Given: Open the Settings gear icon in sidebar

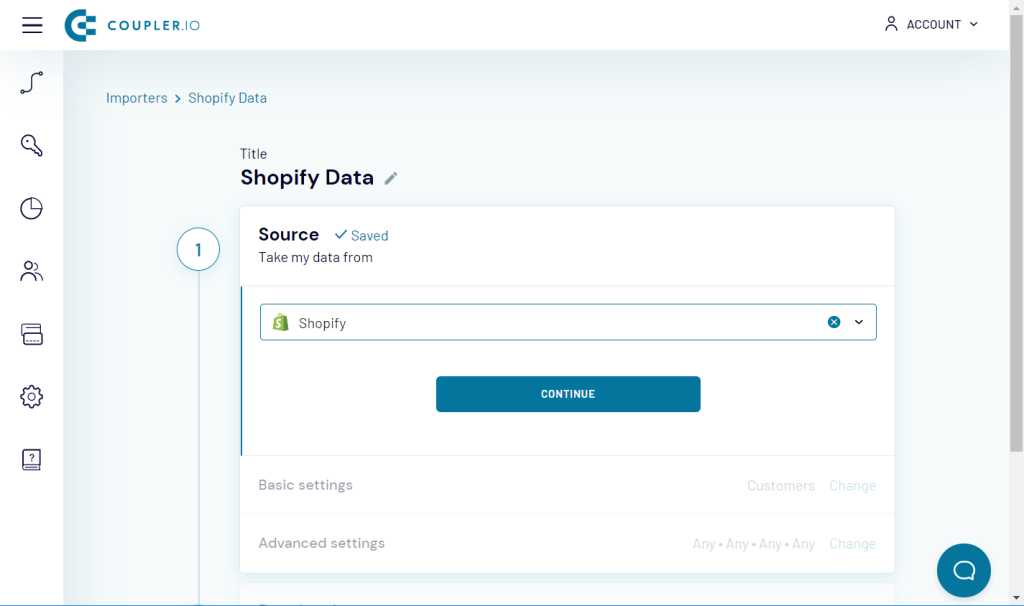Looking at the screenshot, I should tap(31, 396).
